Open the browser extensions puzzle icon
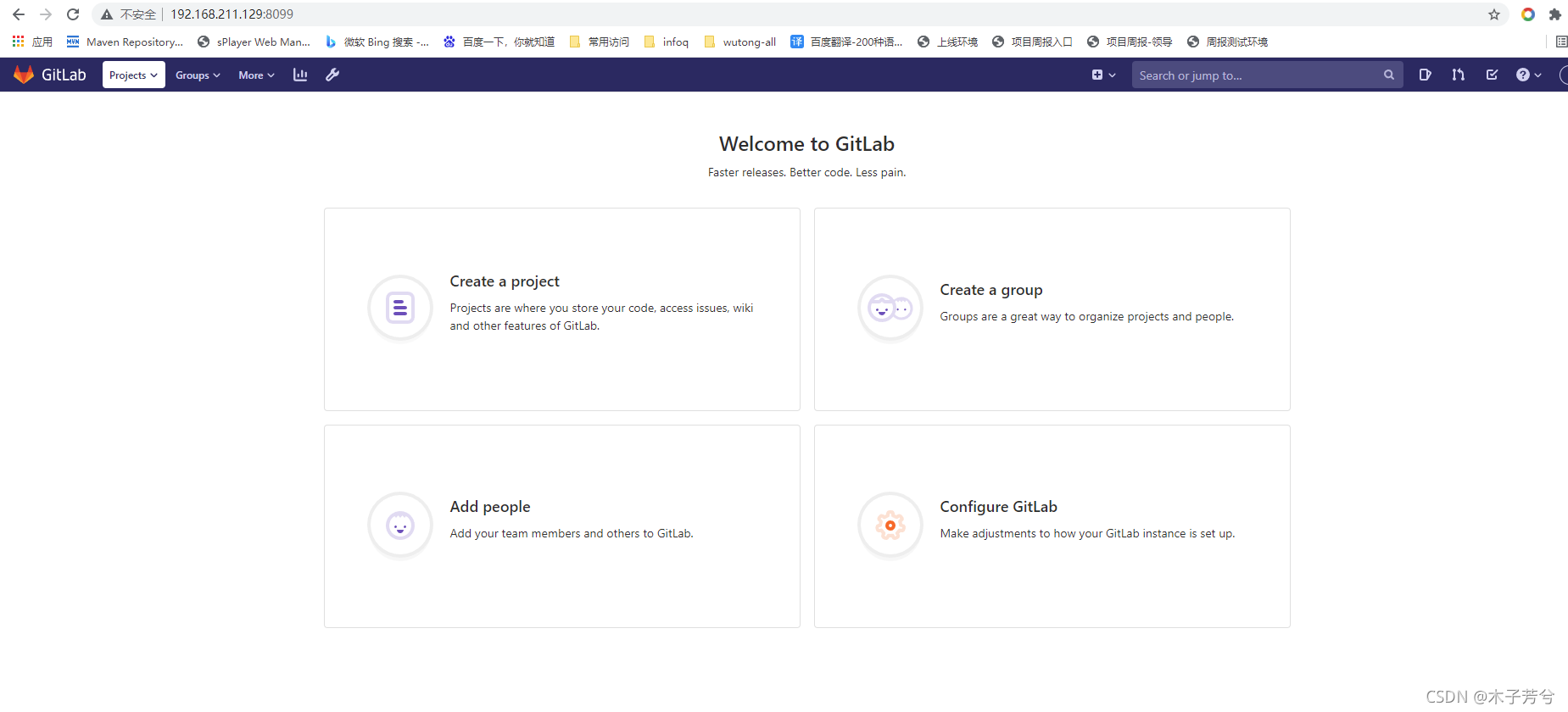The image size is (1568, 712). 1554,14
